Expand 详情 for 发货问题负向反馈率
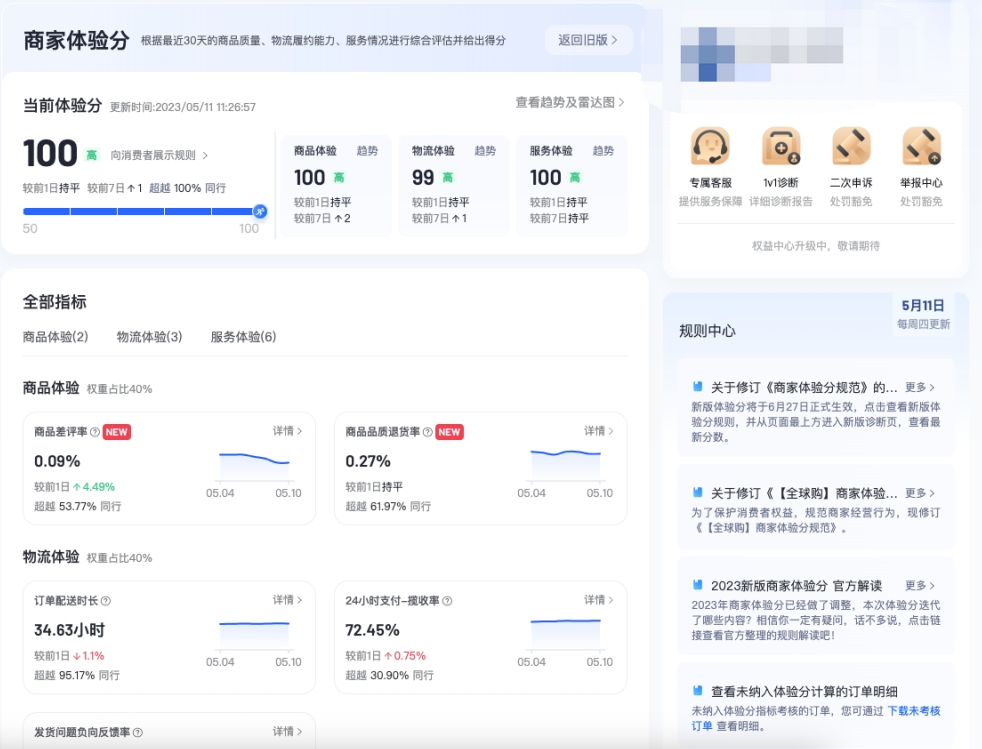982x749 pixels. pyautogui.click(x=287, y=731)
